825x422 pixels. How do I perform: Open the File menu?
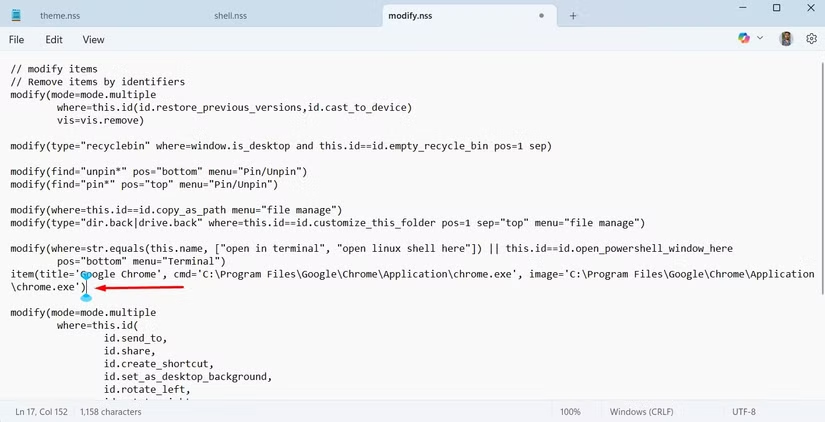click(17, 40)
